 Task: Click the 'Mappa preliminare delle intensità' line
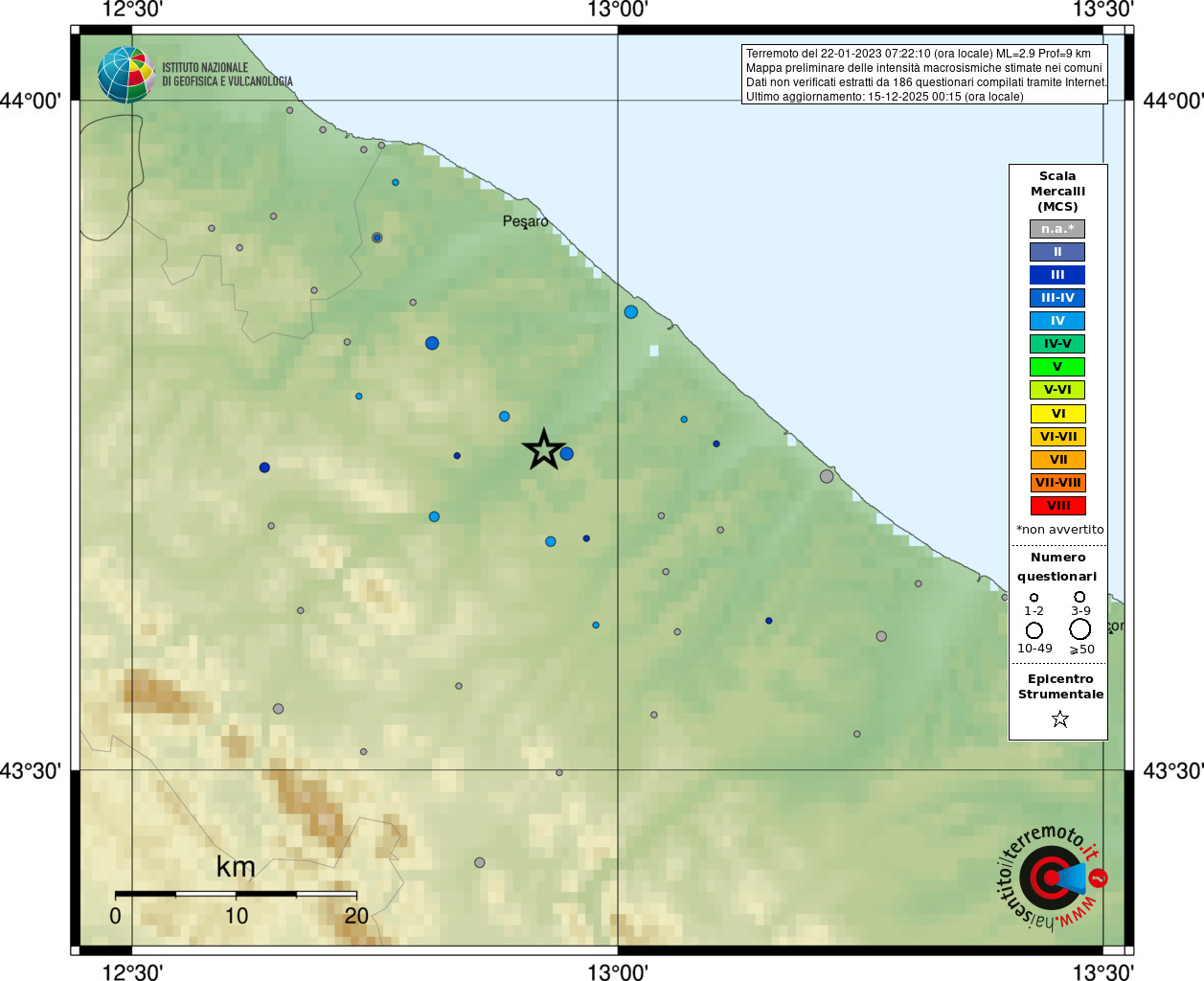[924, 68]
